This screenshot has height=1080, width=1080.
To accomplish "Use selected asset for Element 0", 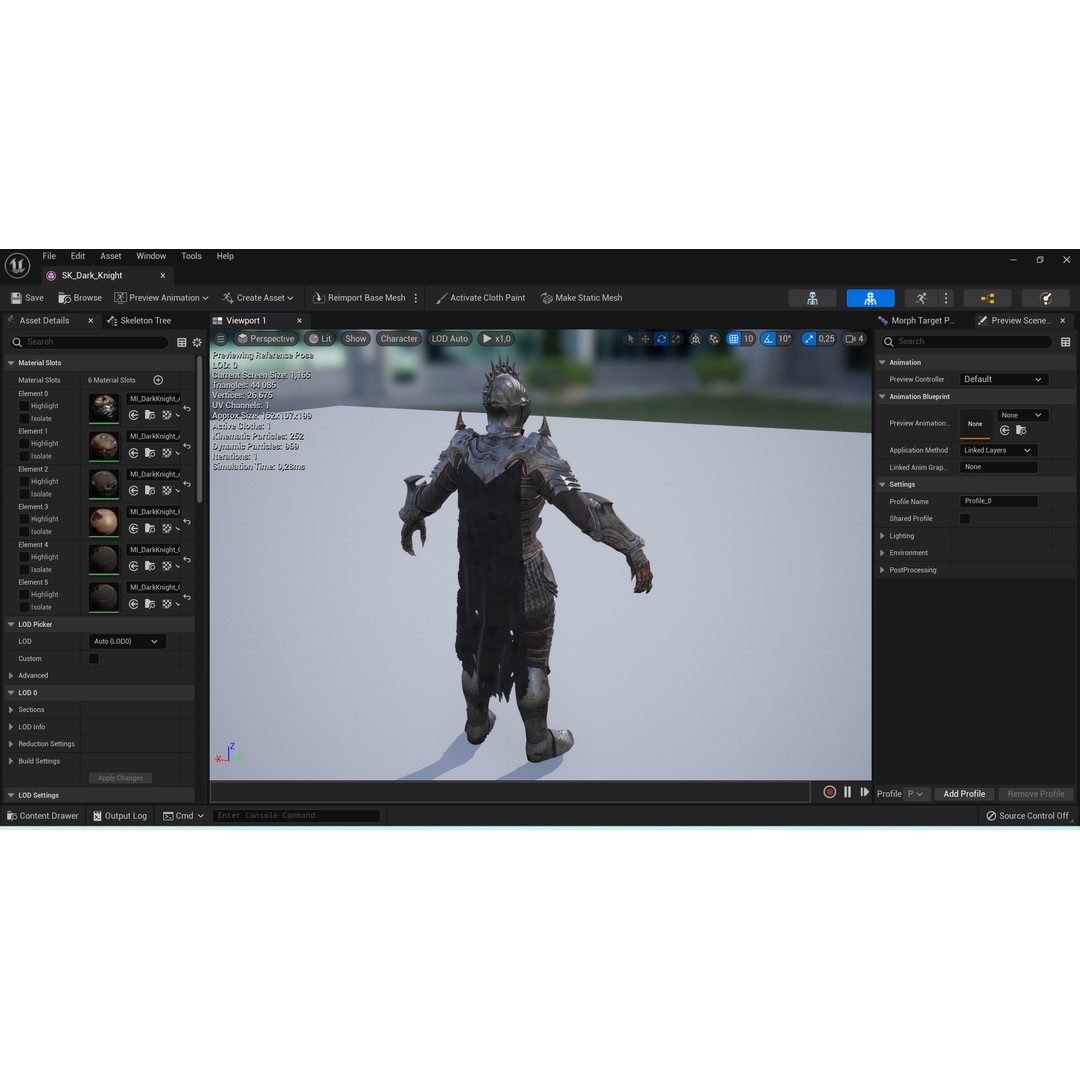I will click(x=134, y=415).
